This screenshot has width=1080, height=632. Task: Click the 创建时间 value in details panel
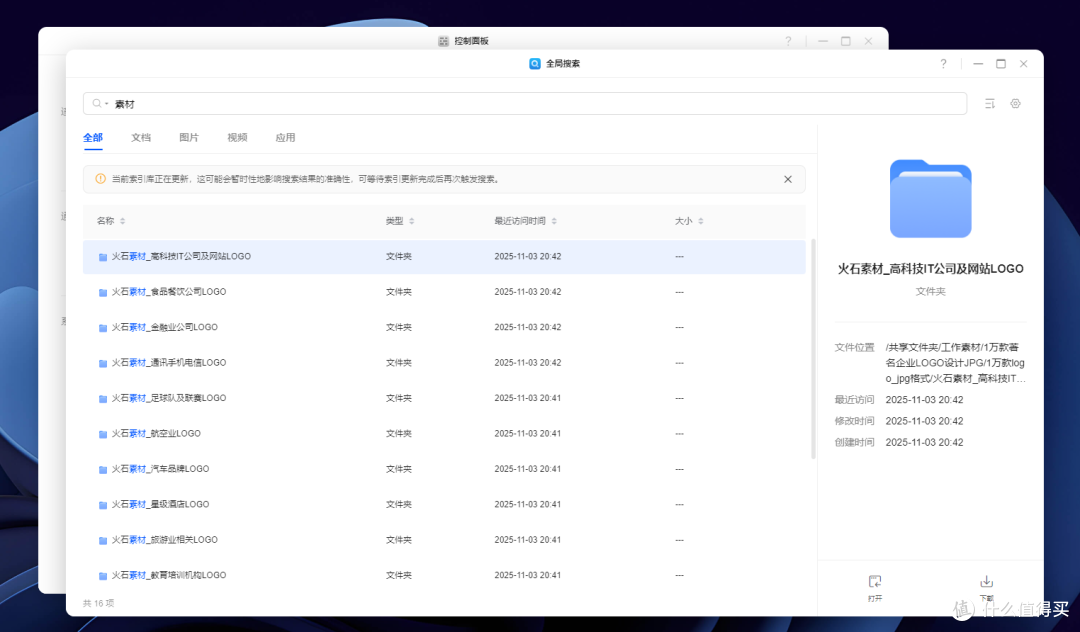(924, 443)
